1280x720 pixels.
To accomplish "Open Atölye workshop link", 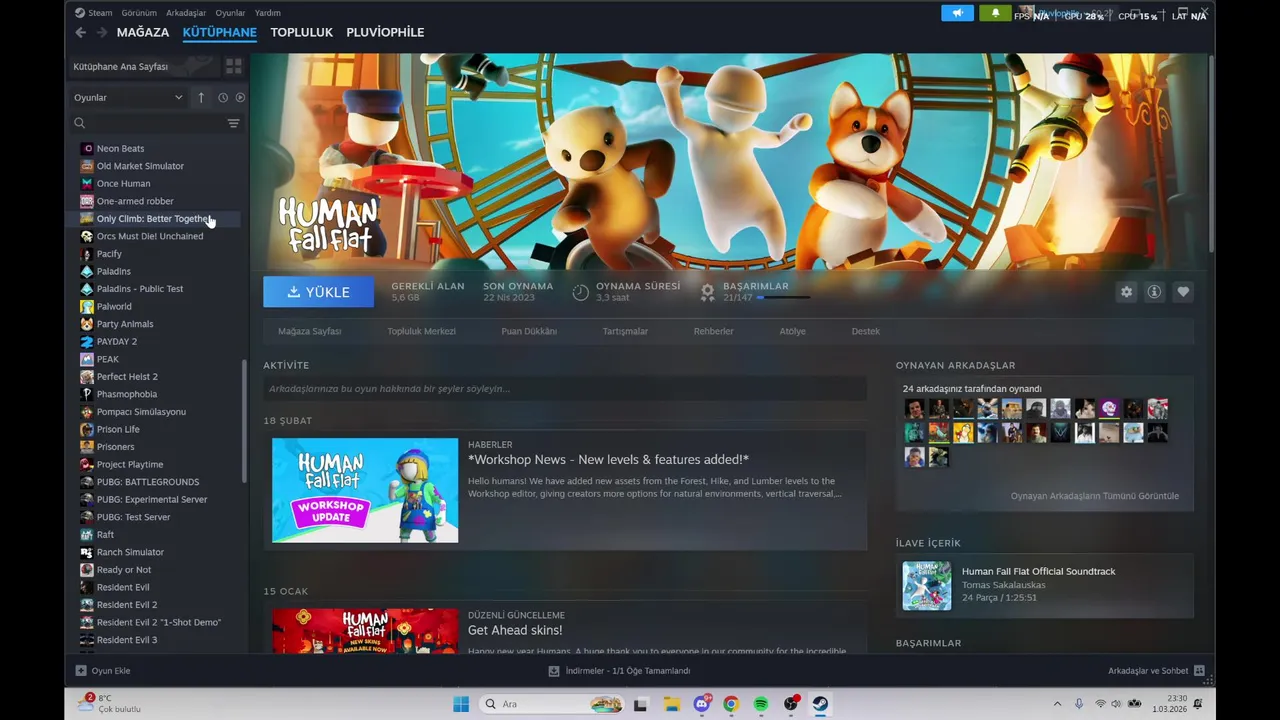I will pos(792,331).
